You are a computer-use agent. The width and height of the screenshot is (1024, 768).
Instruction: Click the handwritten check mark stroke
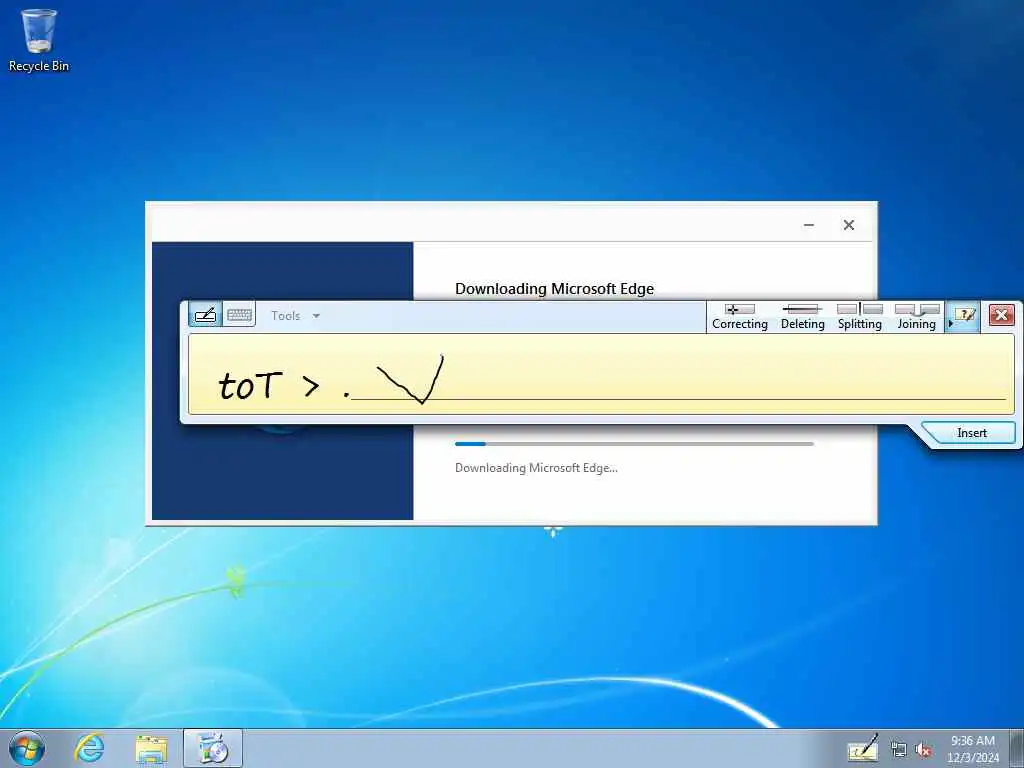point(410,379)
